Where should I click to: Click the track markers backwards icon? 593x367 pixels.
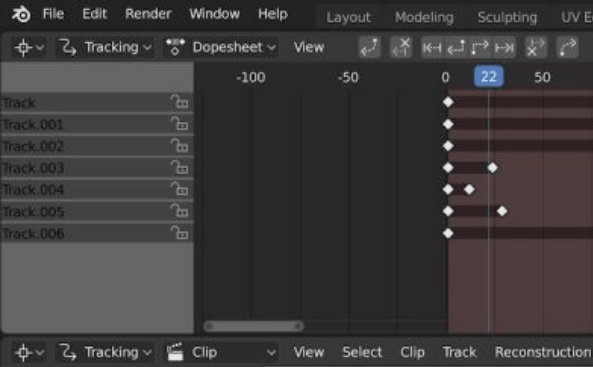pos(369,48)
